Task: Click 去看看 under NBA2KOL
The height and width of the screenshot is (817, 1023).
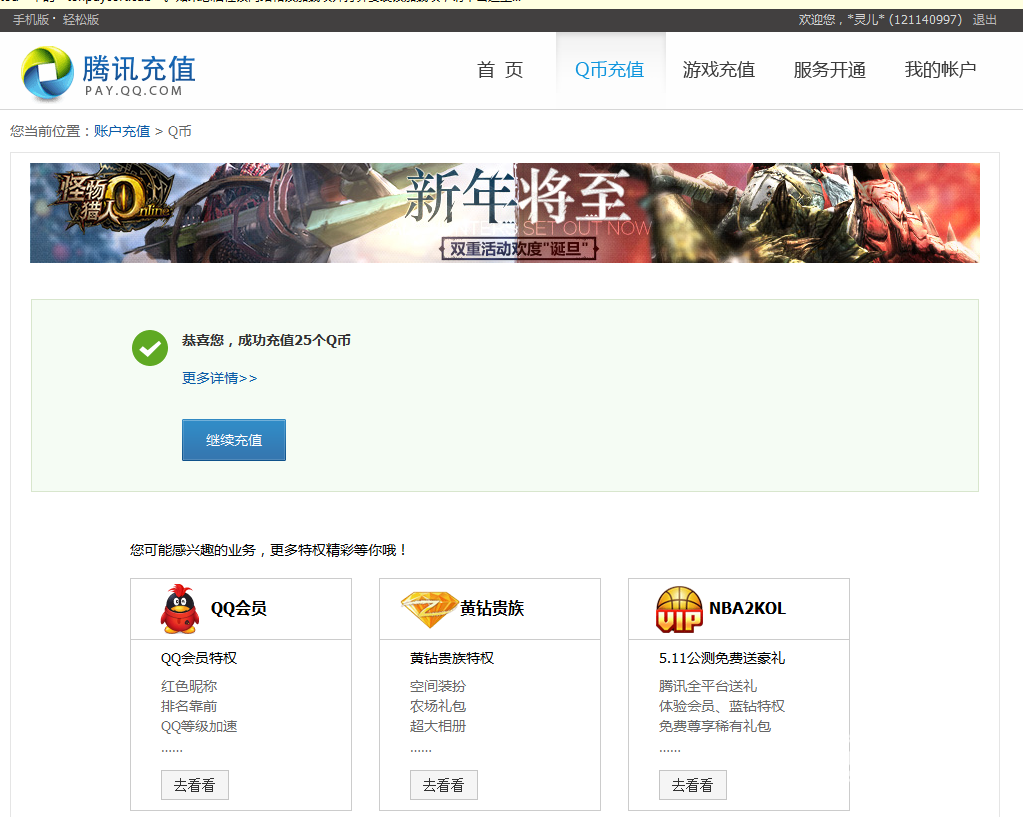Action: tap(692, 785)
